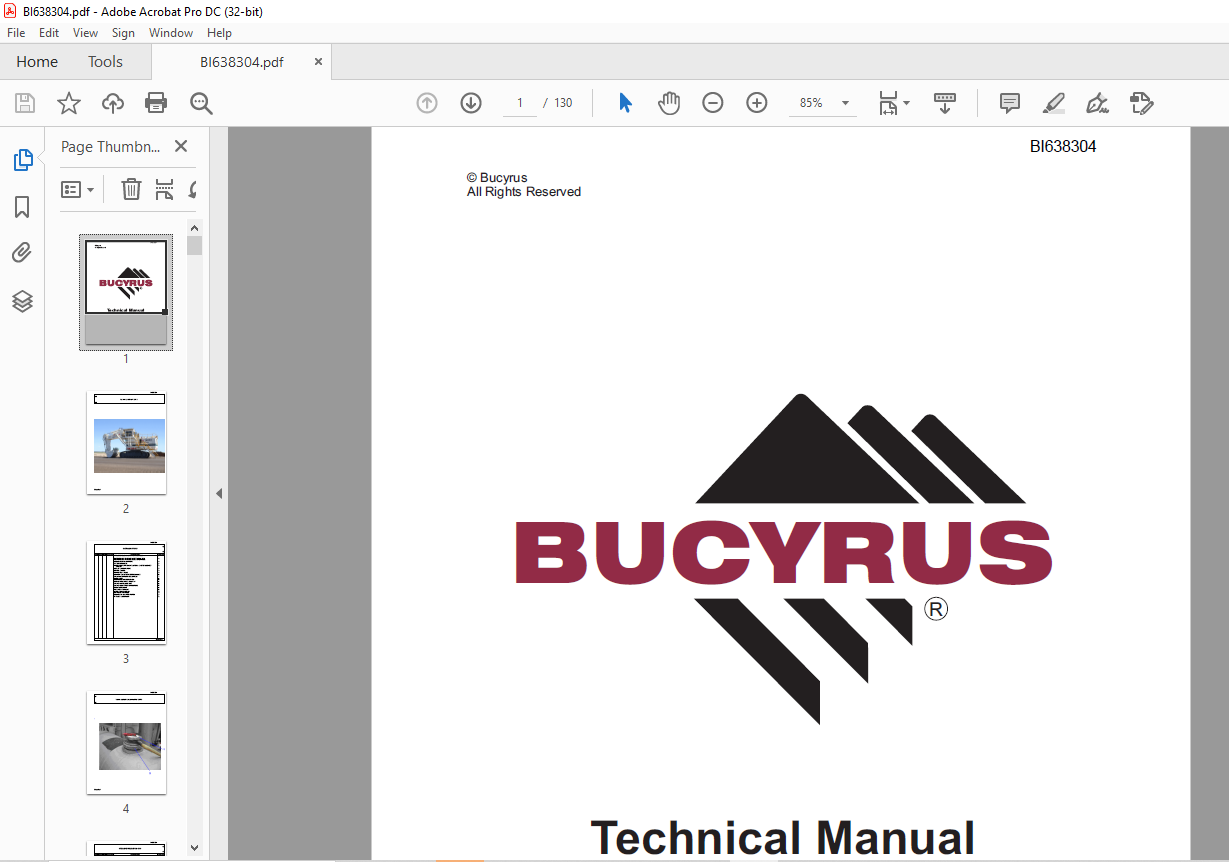Image resolution: width=1229 pixels, height=862 pixels.
Task: Collapse the navigation pane arrow
Action: point(219,493)
